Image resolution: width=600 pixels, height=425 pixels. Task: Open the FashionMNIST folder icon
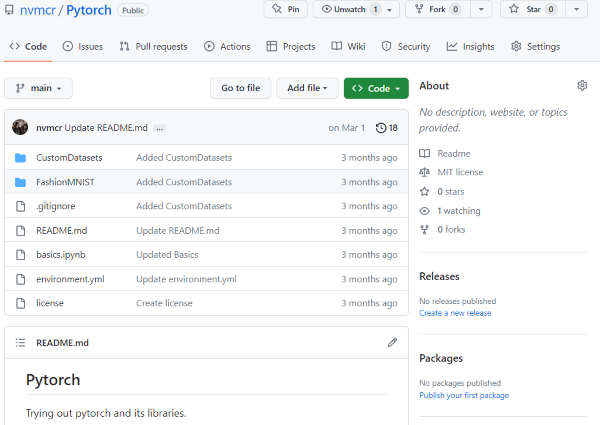20,182
